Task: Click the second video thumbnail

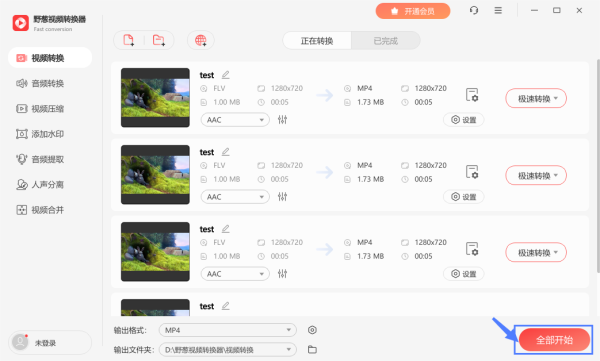Action: tap(155, 175)
